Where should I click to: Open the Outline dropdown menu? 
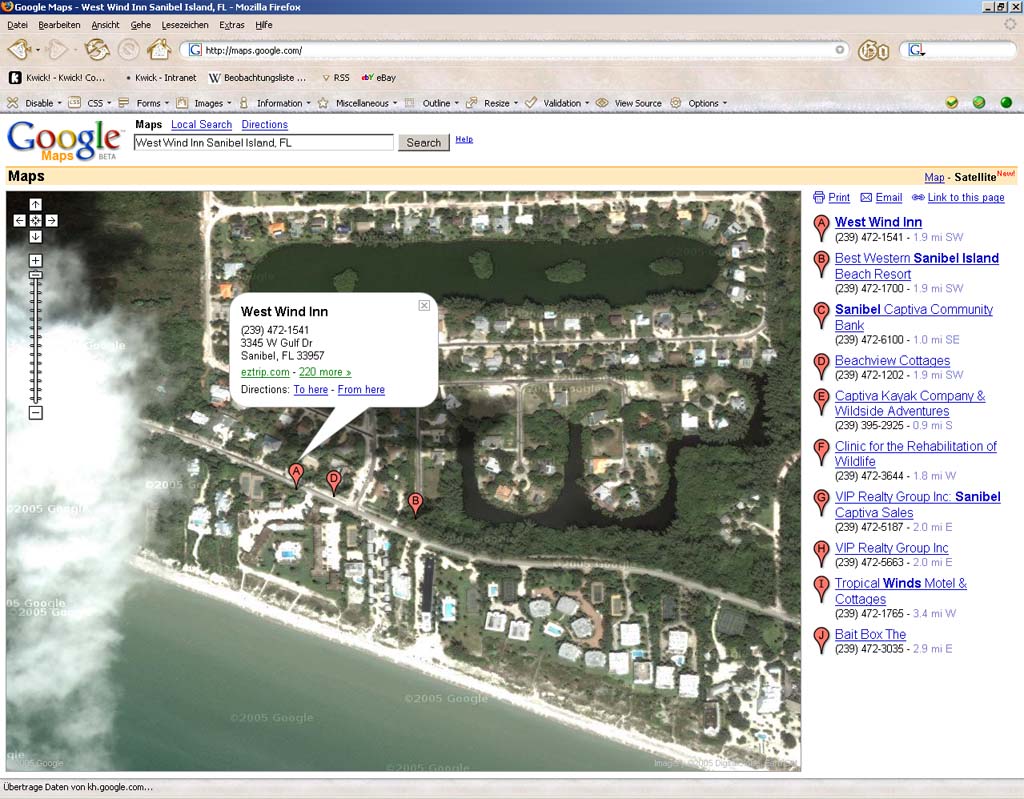click(432, 103)
